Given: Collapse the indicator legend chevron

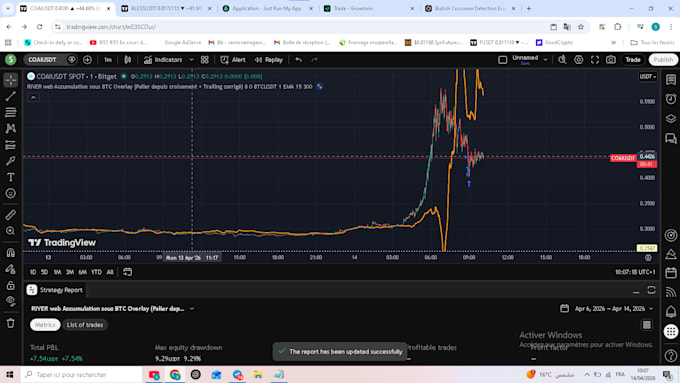Looking at the screenshot, I should 33,97.
